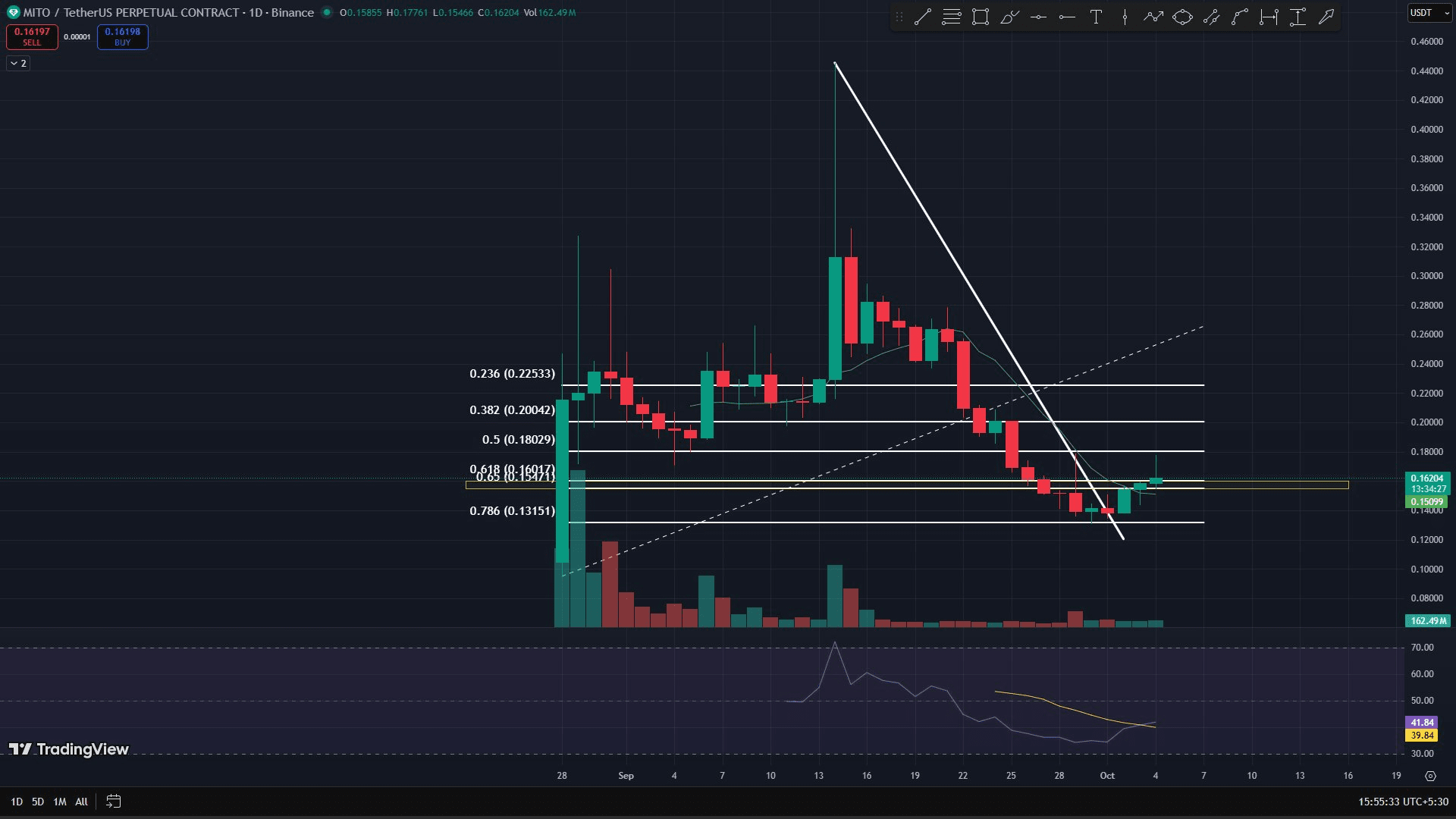Viewport: 1456px width, 819px height.
Task: Select the Fib Retracement tool
Action: [x=951, y=17]
